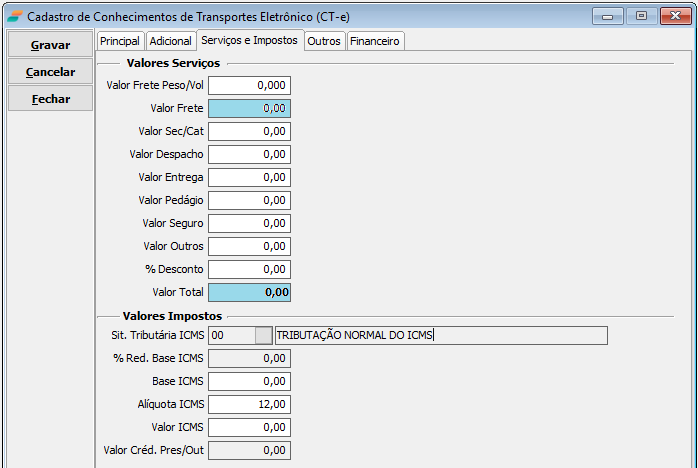The width and height of the screenshot is (698, 468).
Task: Select the Outros tab
Action: [324, 41]
